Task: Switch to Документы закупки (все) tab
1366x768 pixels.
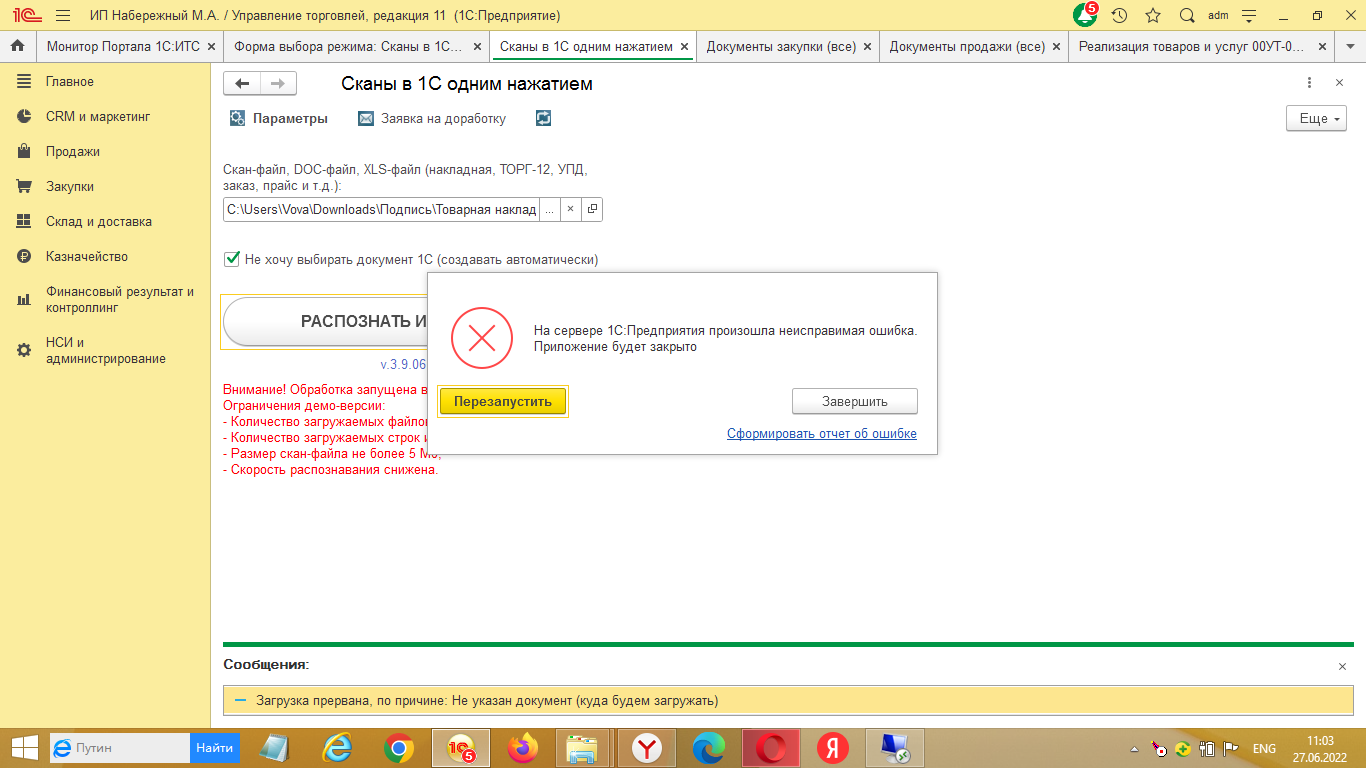Action: click(x=781, y=46)
